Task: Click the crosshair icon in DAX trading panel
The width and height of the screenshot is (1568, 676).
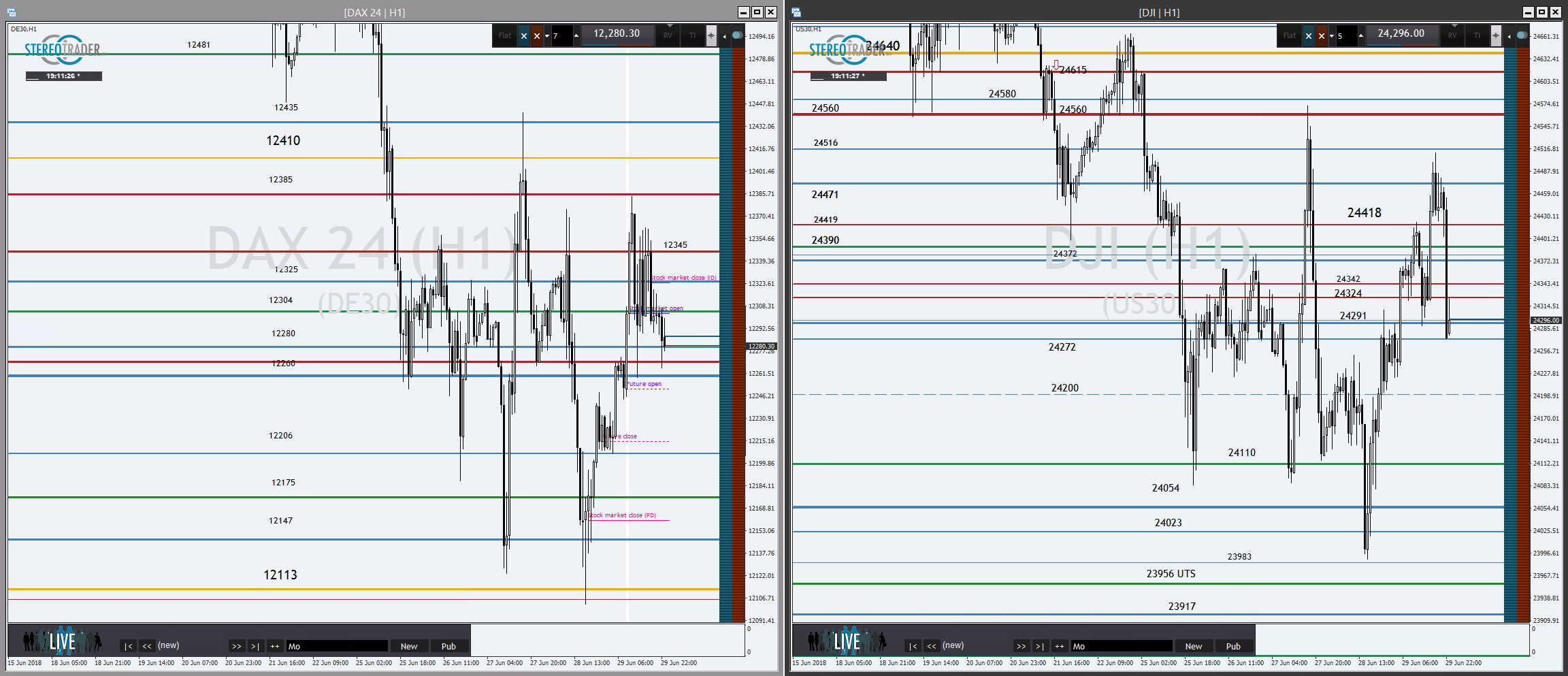Action: tap(711, 36)
